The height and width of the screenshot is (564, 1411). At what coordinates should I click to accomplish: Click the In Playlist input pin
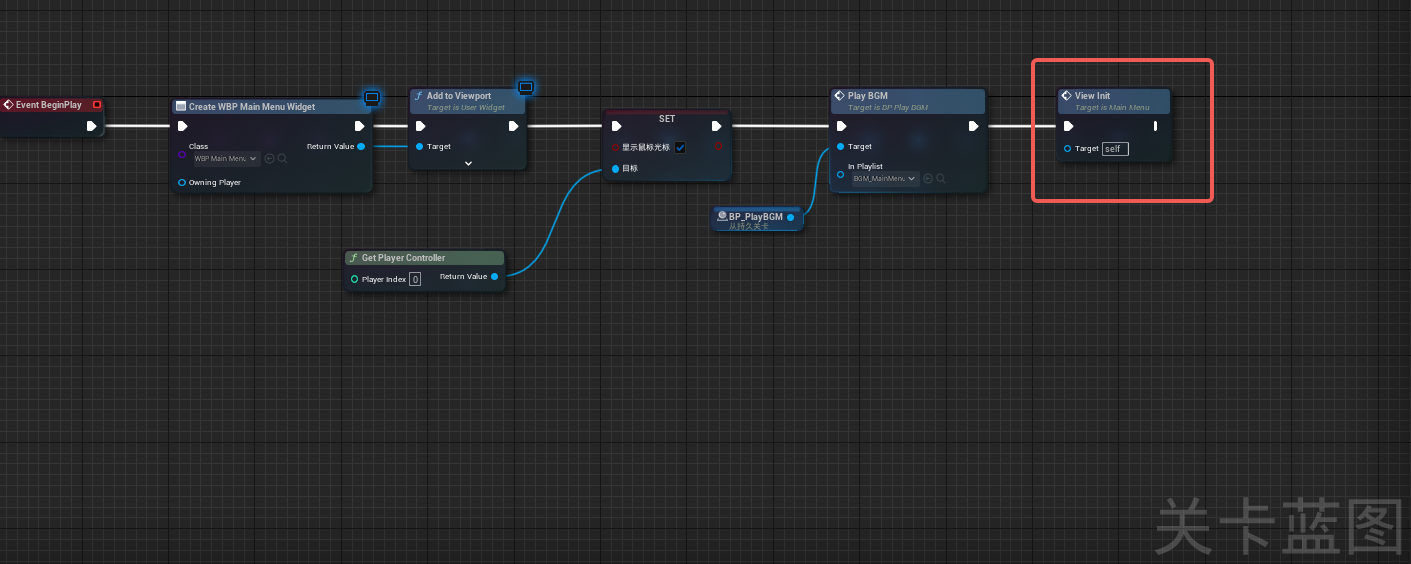coord(841,174)
